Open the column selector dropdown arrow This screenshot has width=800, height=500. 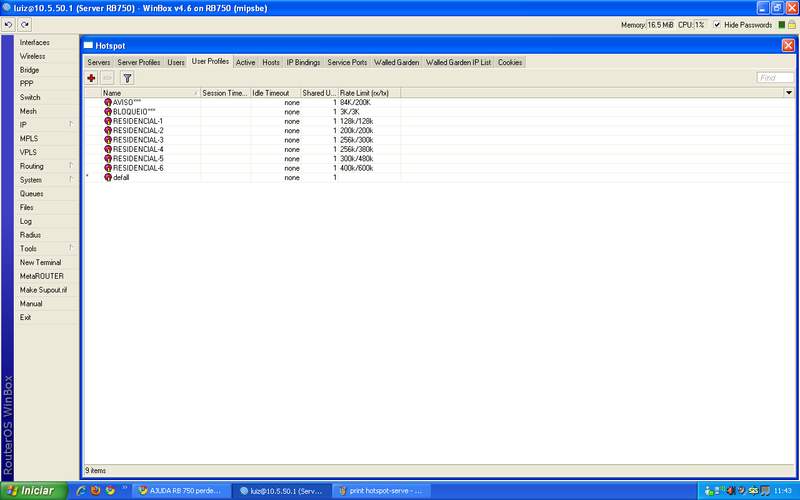click(x=789, y=93)
